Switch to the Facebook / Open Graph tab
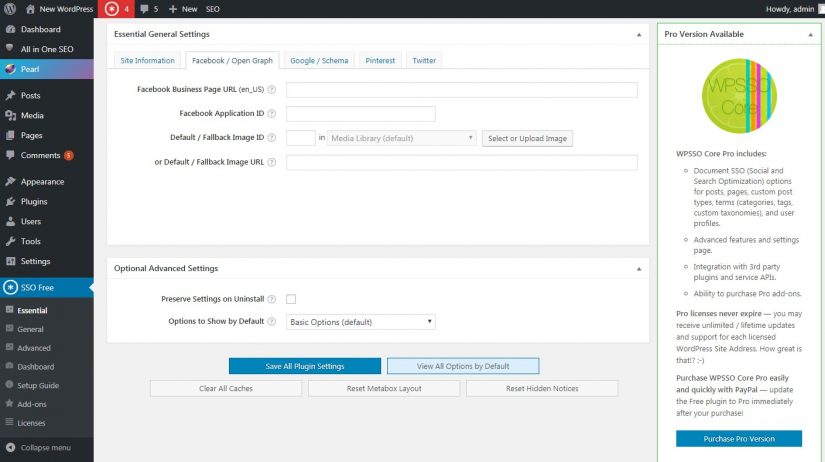 pos(232,61)
